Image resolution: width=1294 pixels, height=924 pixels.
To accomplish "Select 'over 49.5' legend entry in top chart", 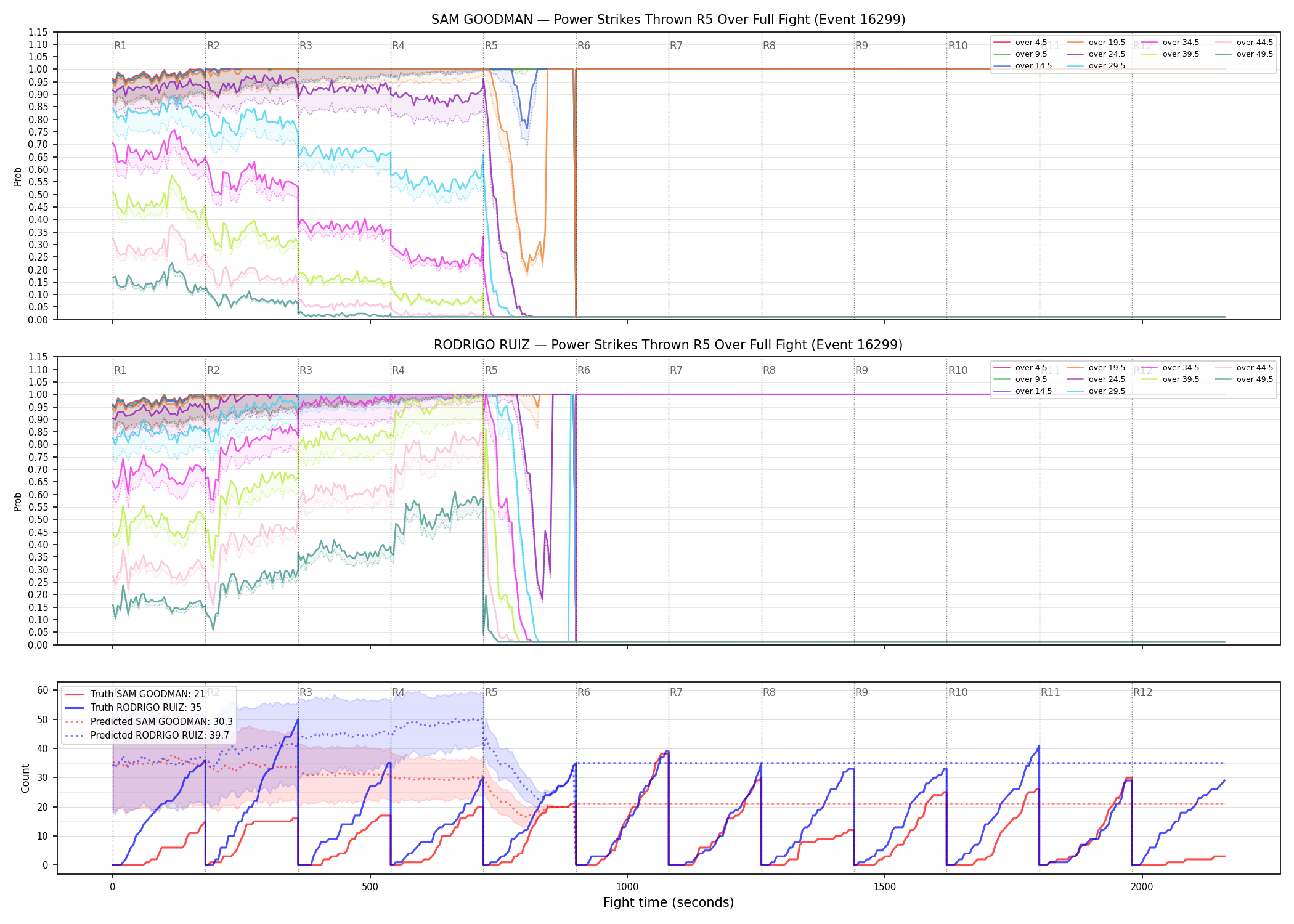I will tap(1243, 54).
